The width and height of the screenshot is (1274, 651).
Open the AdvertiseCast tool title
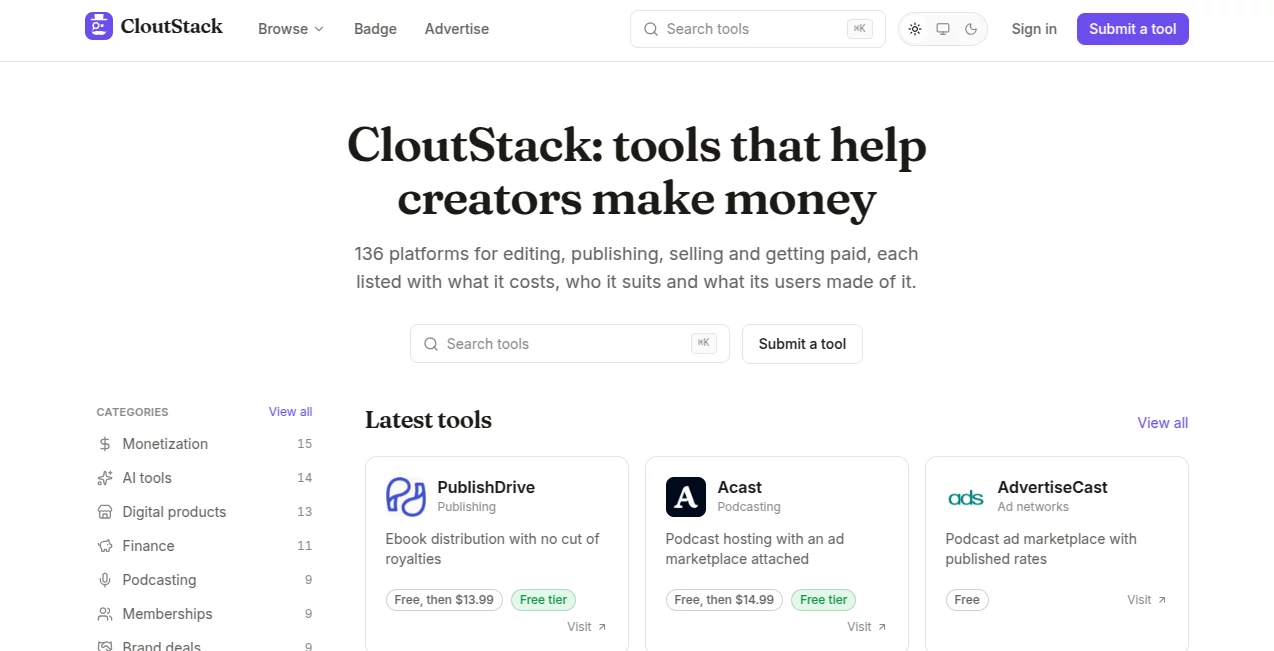pos(1053,487)
